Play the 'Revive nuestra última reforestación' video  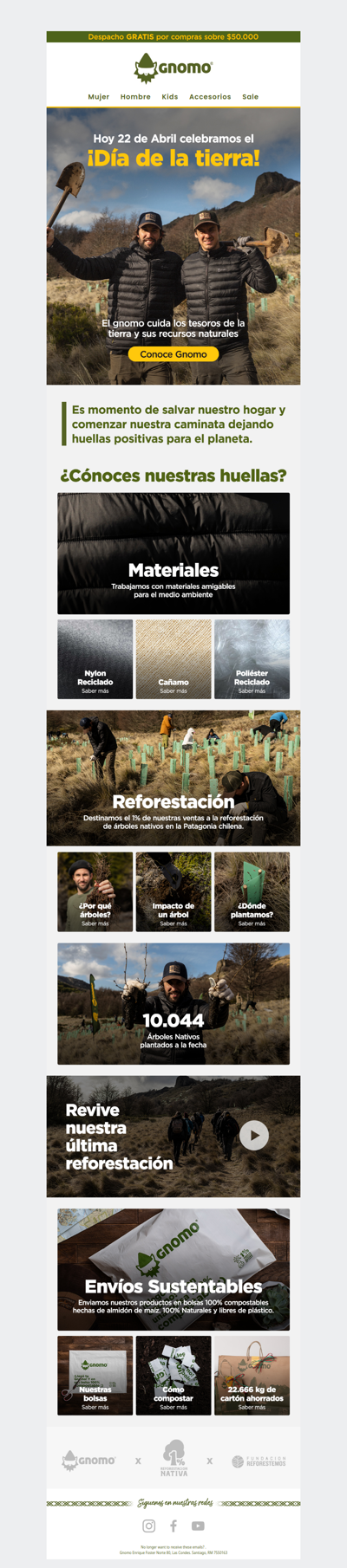point(254,1135)
